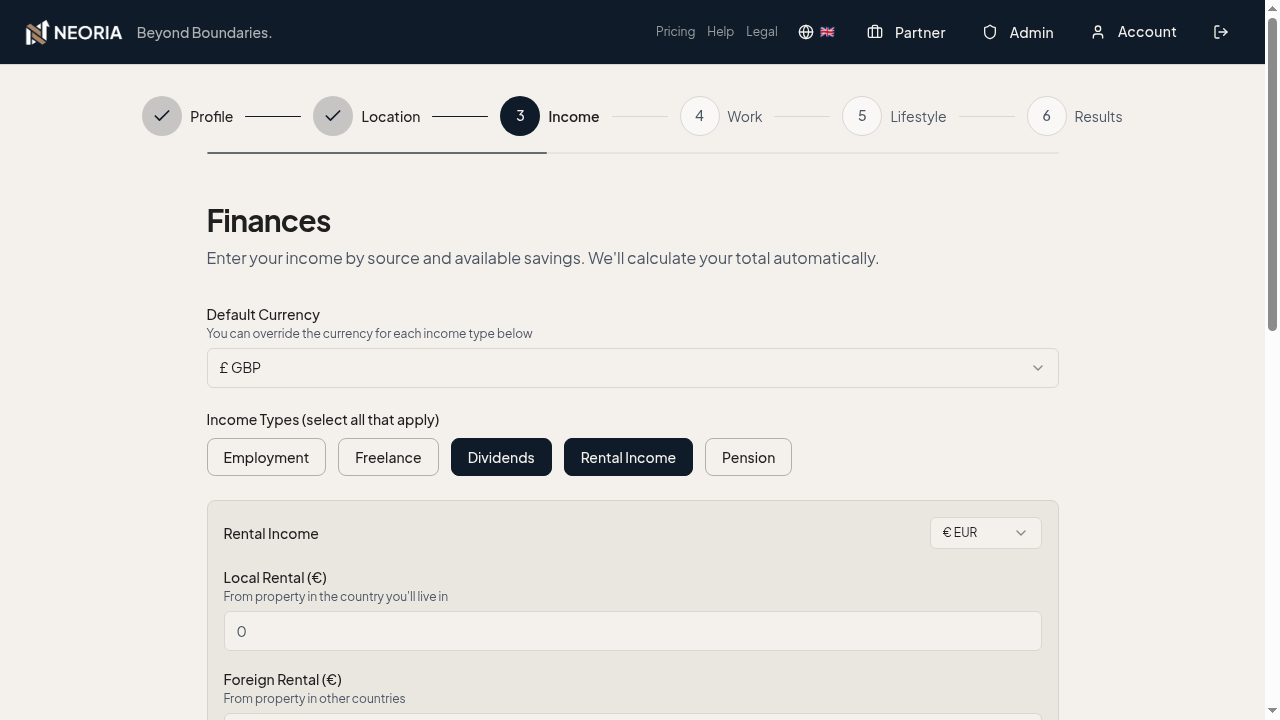The height and width of the screenshot is (720, 1280).
Task: Click the scrollbar up arrow
Action: pos(1272,7)
